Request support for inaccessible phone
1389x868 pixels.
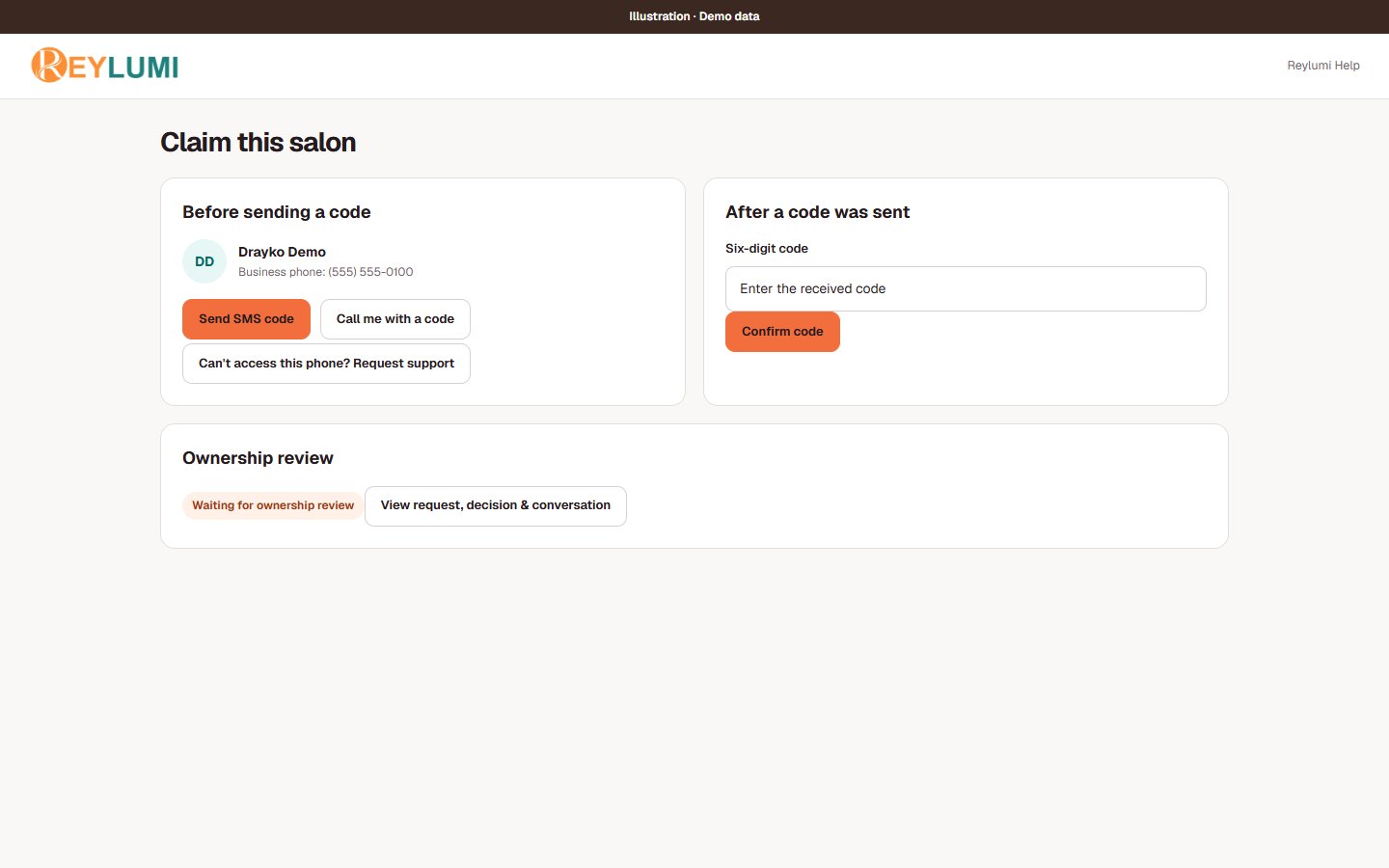point(326,364)
